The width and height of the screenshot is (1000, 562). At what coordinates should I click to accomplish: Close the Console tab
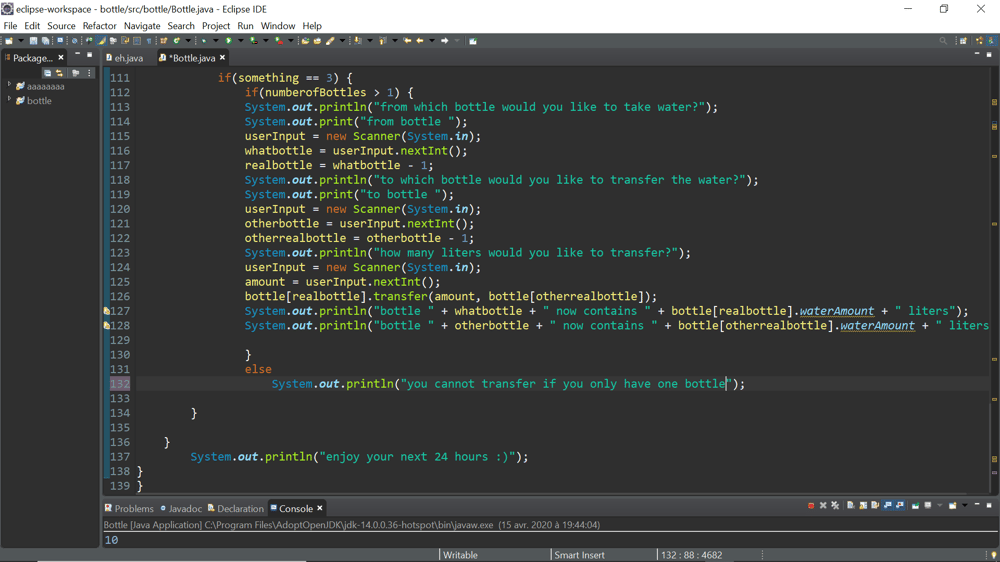[320, 508]
